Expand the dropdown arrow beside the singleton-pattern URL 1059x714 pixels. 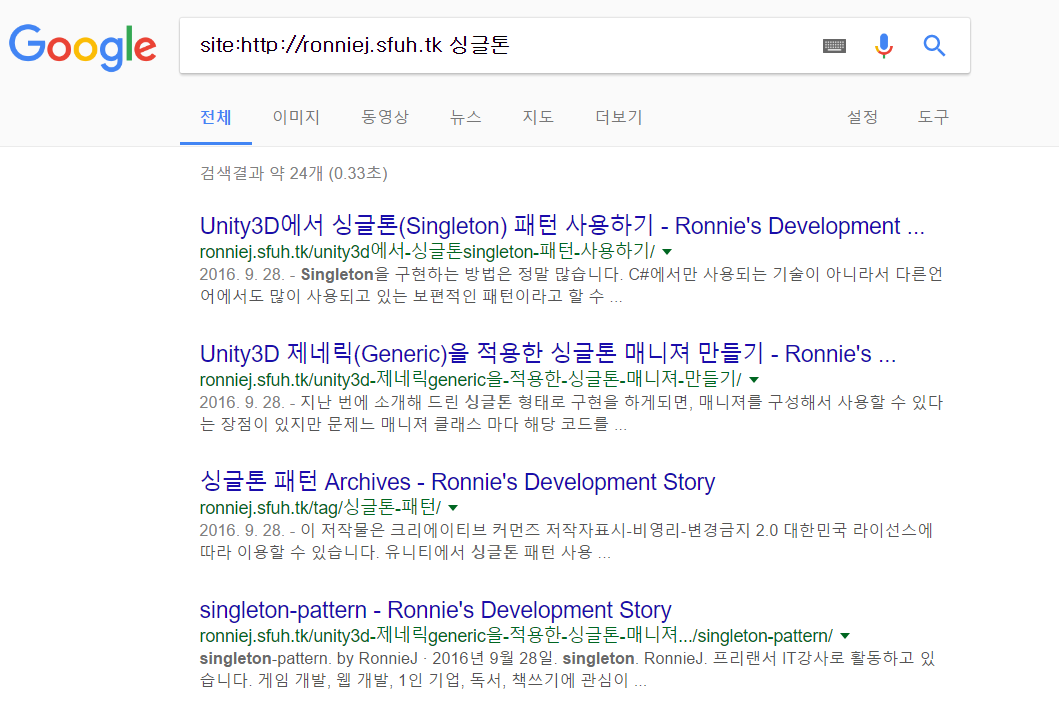[x=845, y=636]
